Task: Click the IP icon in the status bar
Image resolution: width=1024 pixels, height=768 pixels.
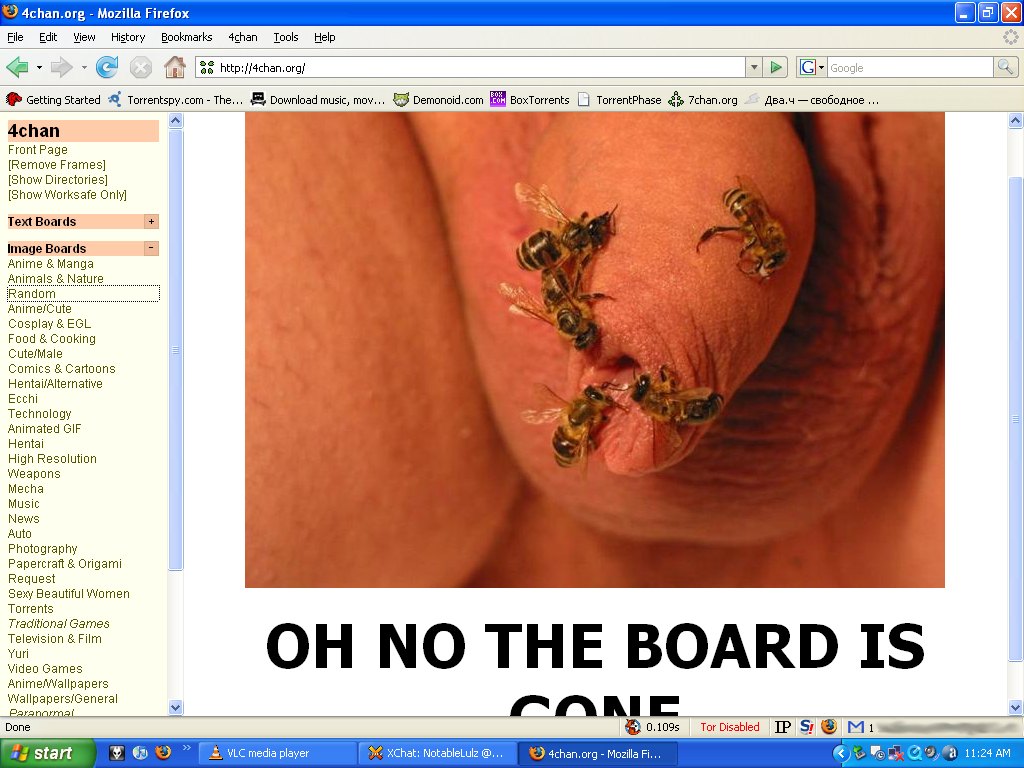Action: (783, 727)
